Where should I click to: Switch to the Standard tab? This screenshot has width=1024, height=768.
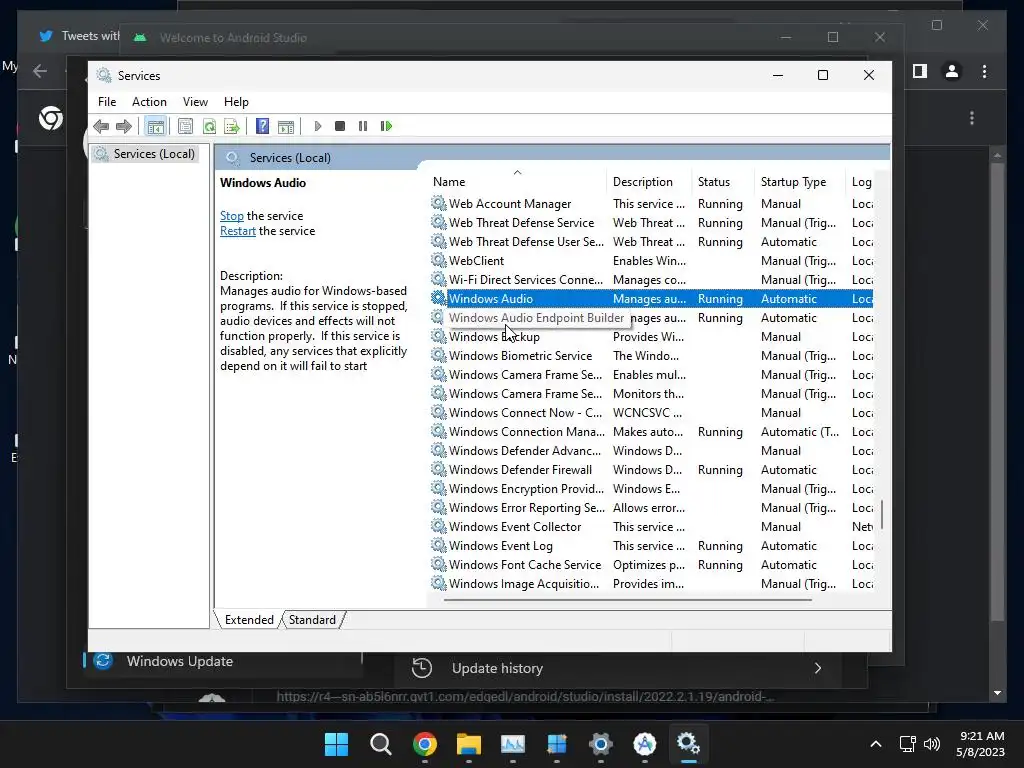tap(312, 620)
